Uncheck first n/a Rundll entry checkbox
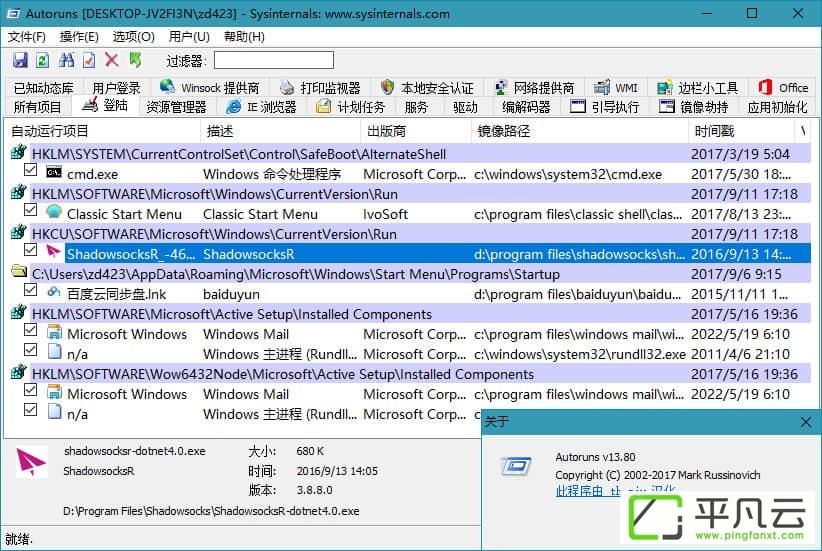 pos(31,350)
